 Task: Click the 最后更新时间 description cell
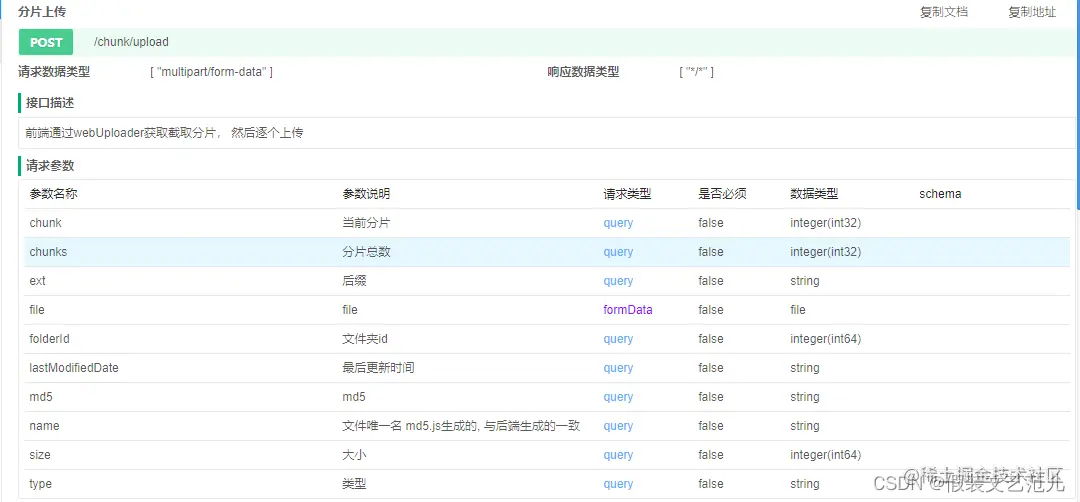[378, 368]
